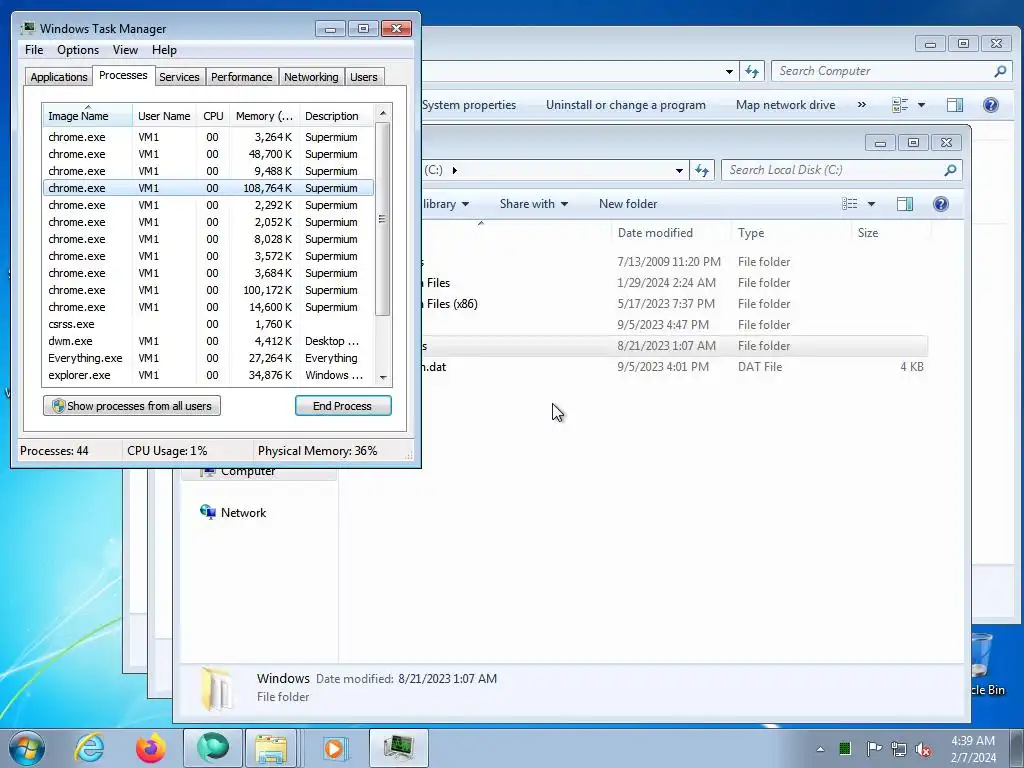
Task: Open the clock showing 4:39 AM
Action: point(972,748)
